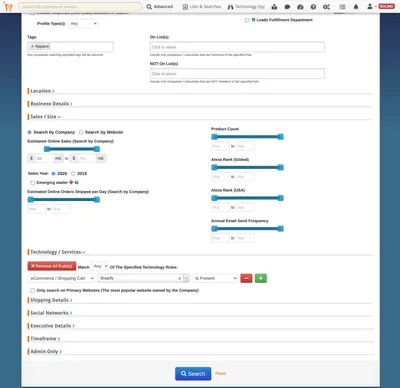Viewport: 400px width, 388px height.
Task: Open the Profile Type(s) dropdown
Action: click(x=83, y=24)
